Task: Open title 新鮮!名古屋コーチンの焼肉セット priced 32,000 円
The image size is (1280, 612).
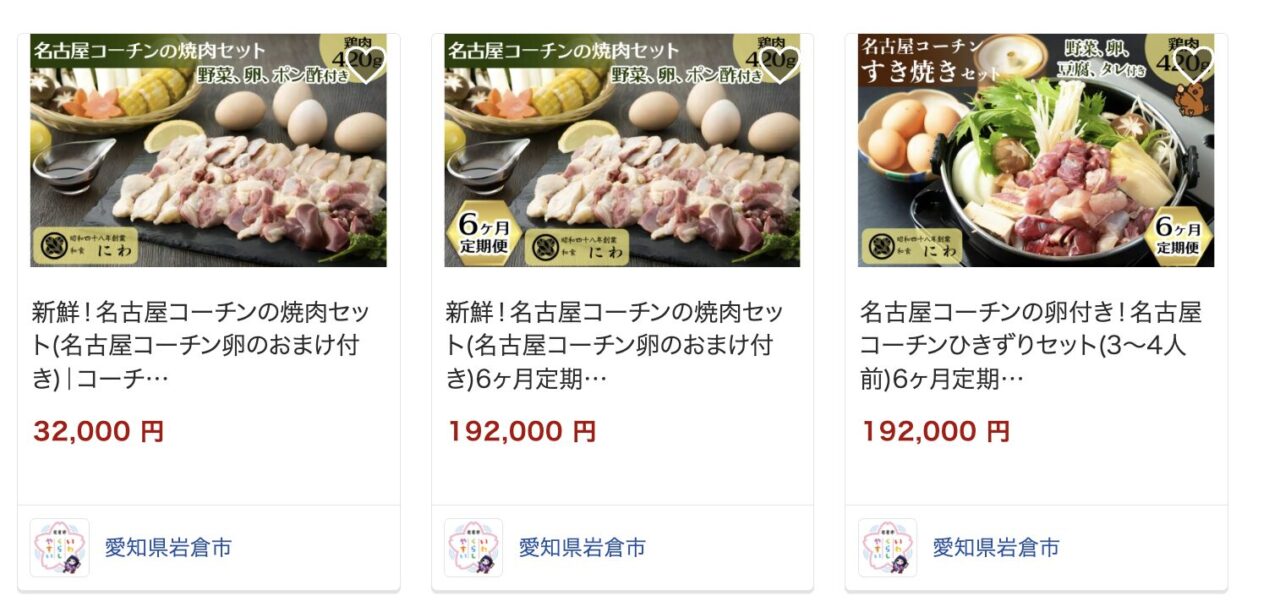Action: (195, 346)
